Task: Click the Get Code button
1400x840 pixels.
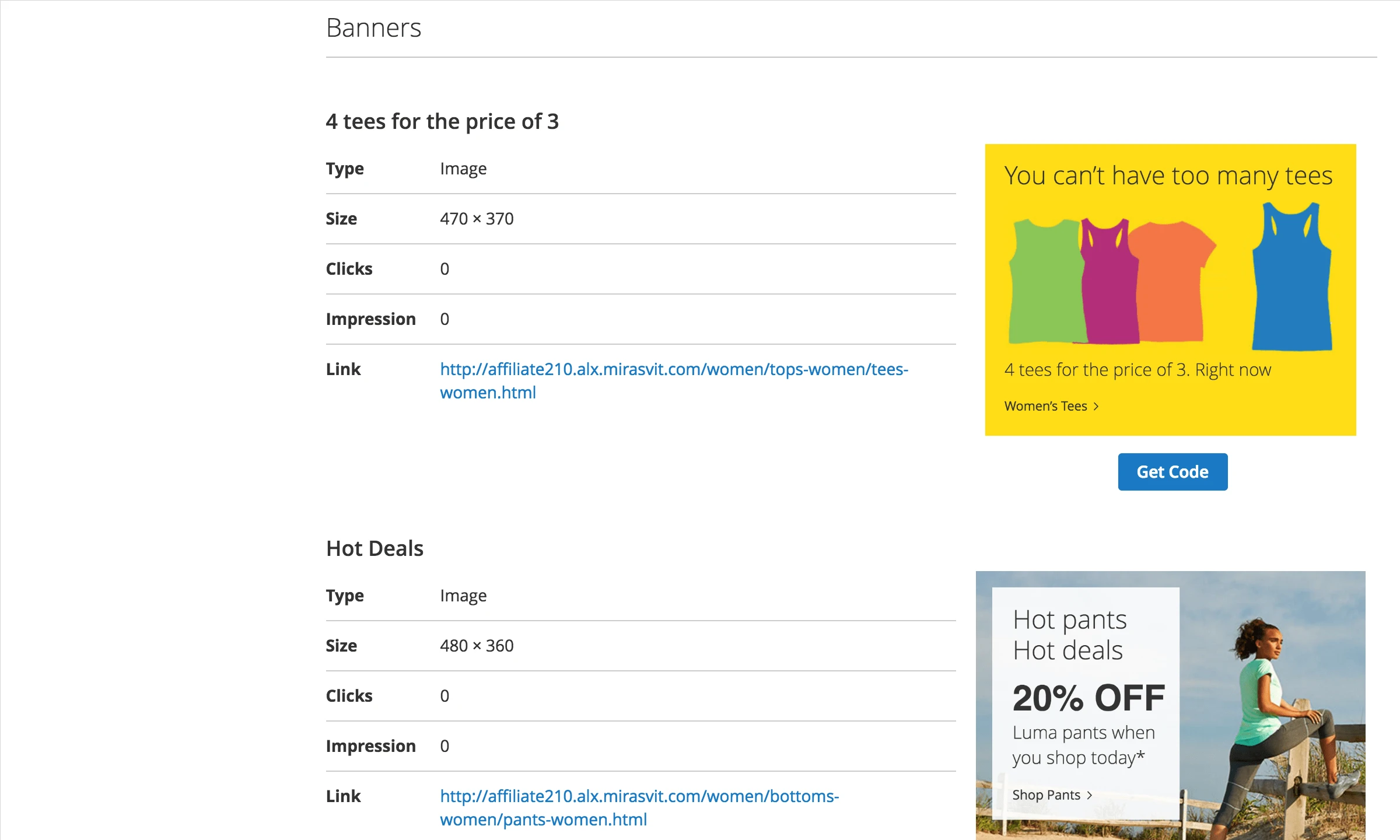Action: pos(1172,471)
